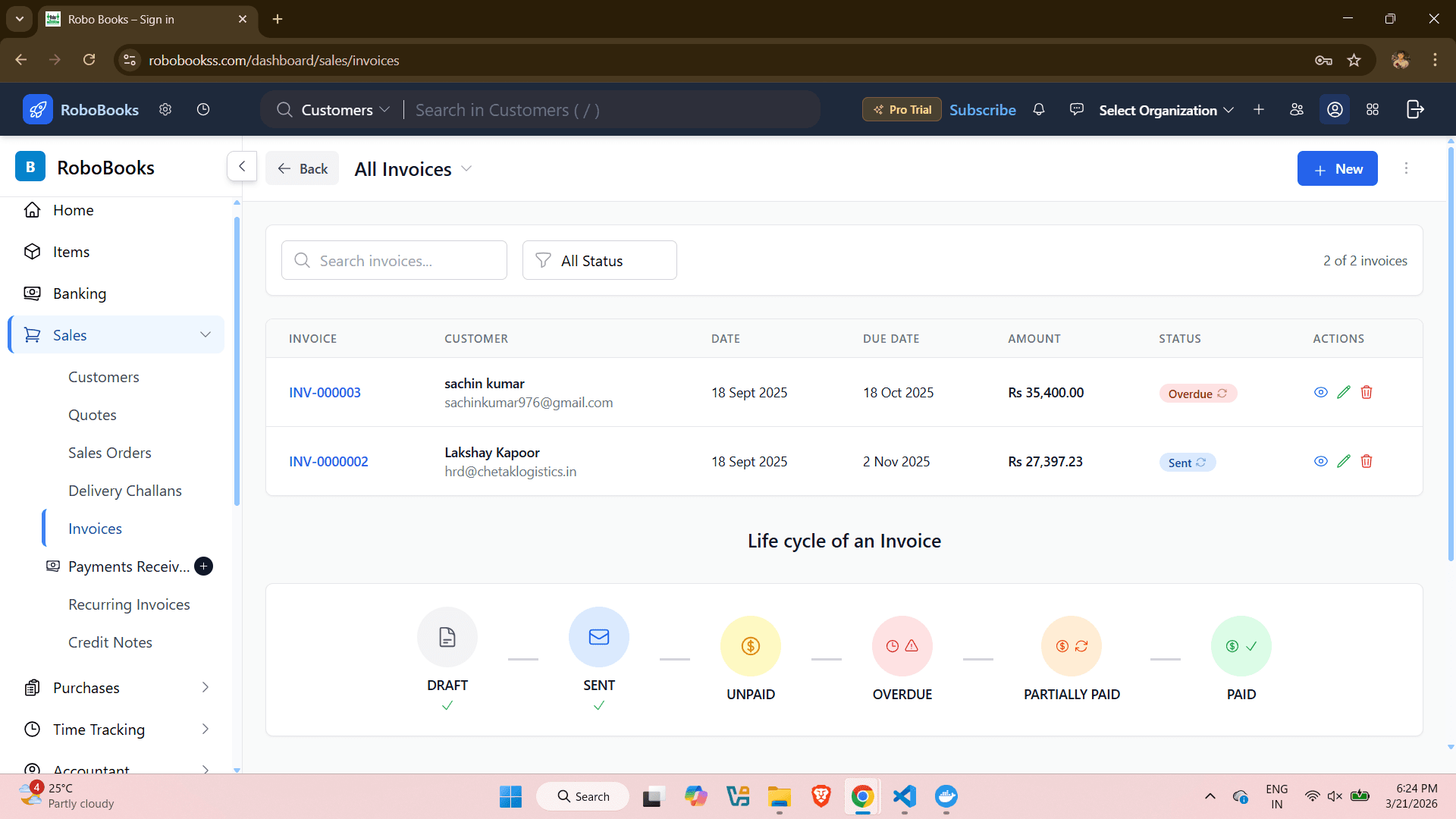This screenshot has width=1456, height=819.
Task: Open notifications bell icon
Action: click(x=1039, y=109)
